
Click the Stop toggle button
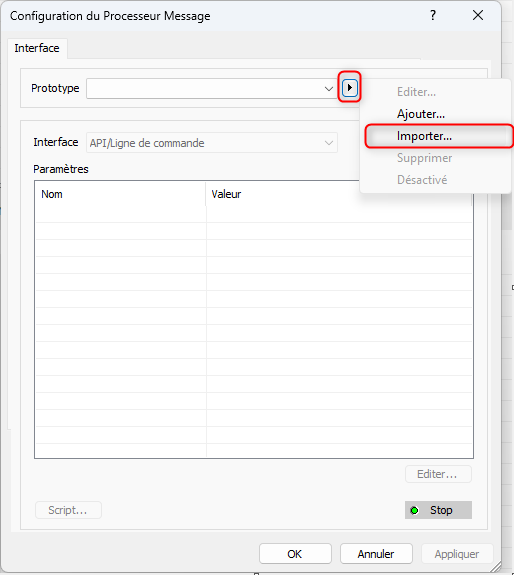coord(438,510)
